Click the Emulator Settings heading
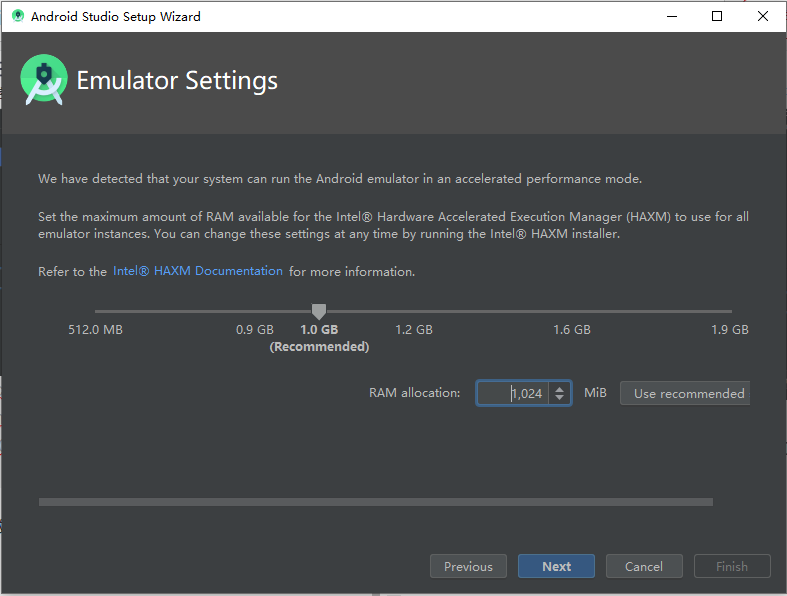Image resolution: width=787 pixels, height=596 pixels. point(177,80)
